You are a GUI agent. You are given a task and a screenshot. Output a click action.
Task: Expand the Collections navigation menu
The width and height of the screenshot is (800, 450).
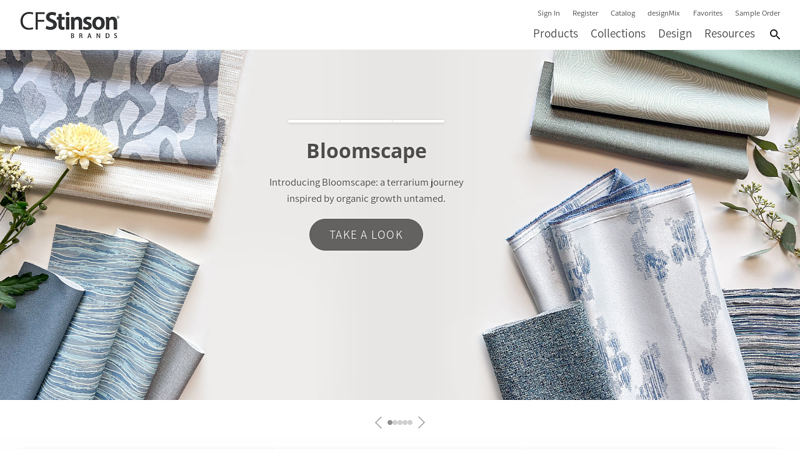618,34
